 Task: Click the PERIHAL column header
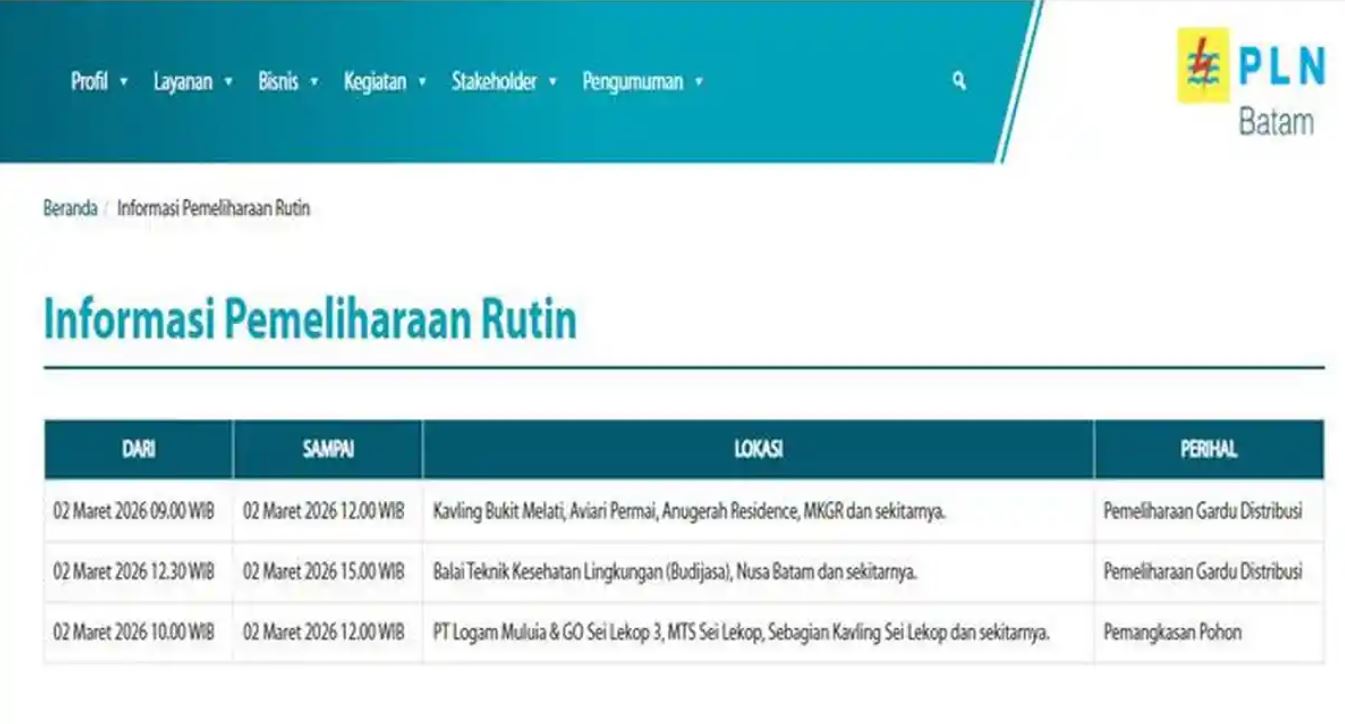1208,450
